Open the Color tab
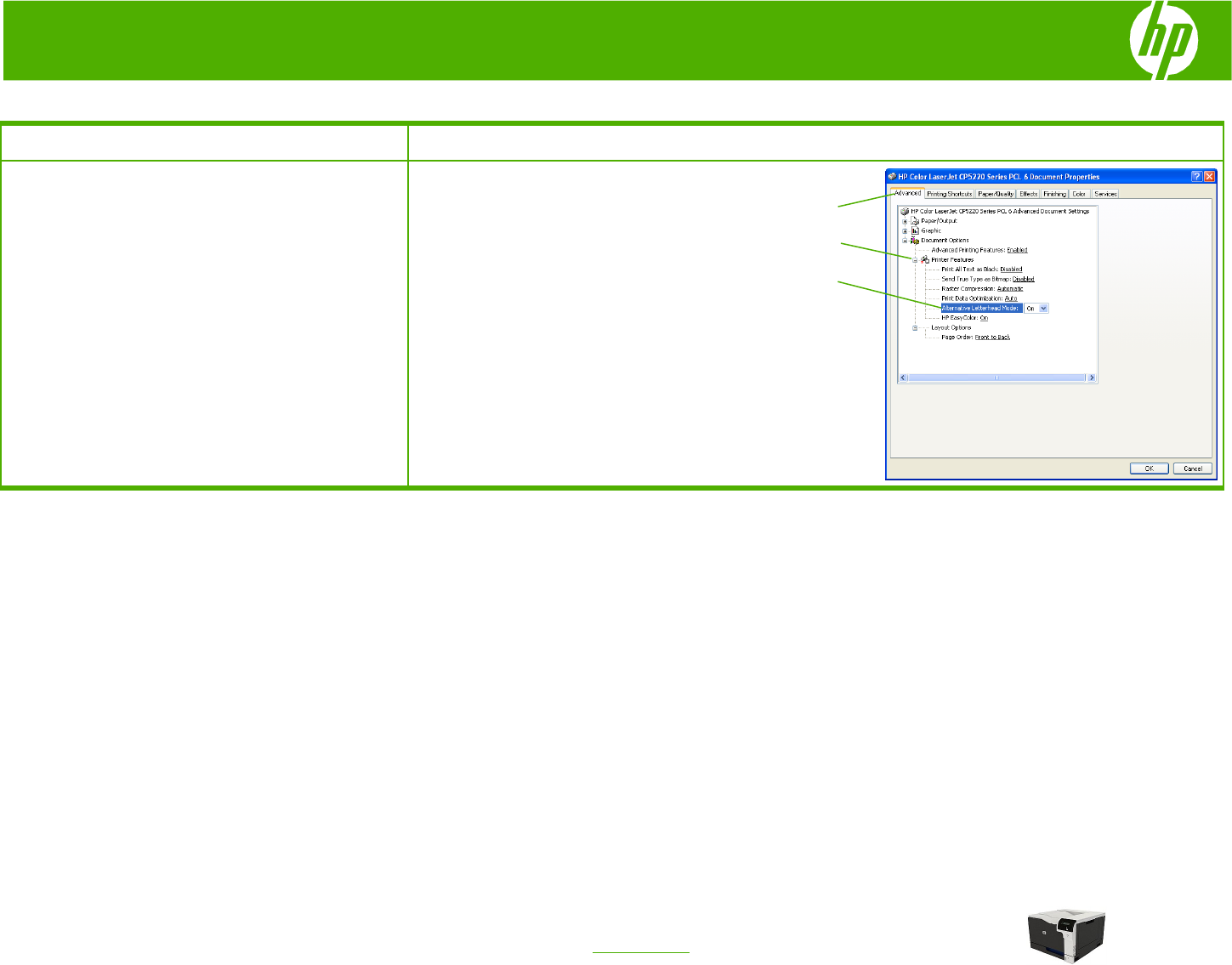The image size is (1232, 965). pyautogui.click(x=1079, y=194)
